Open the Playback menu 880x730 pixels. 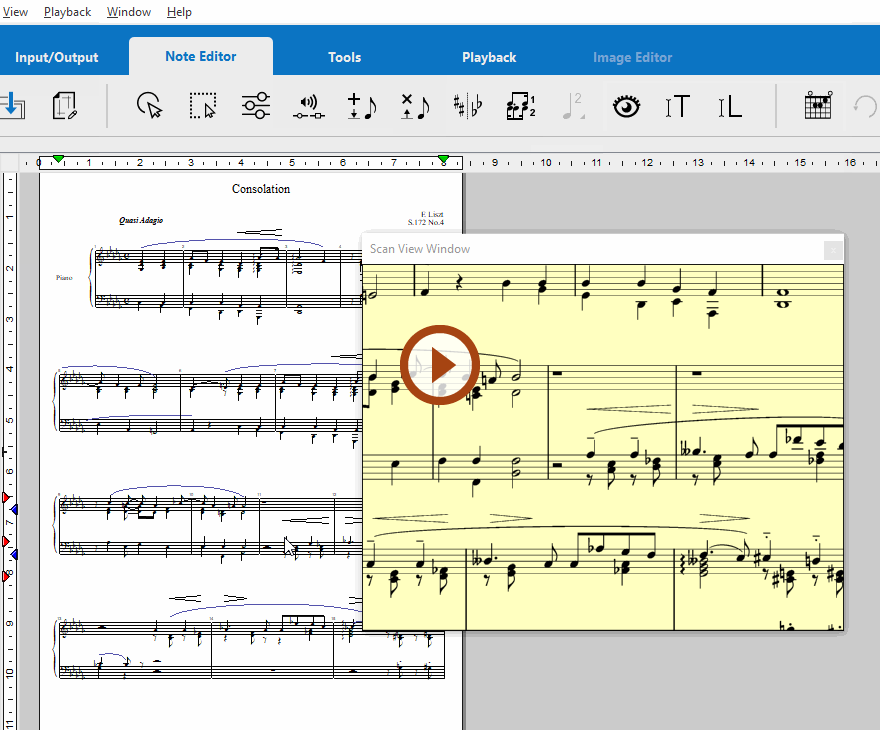[x=67, y=12]
